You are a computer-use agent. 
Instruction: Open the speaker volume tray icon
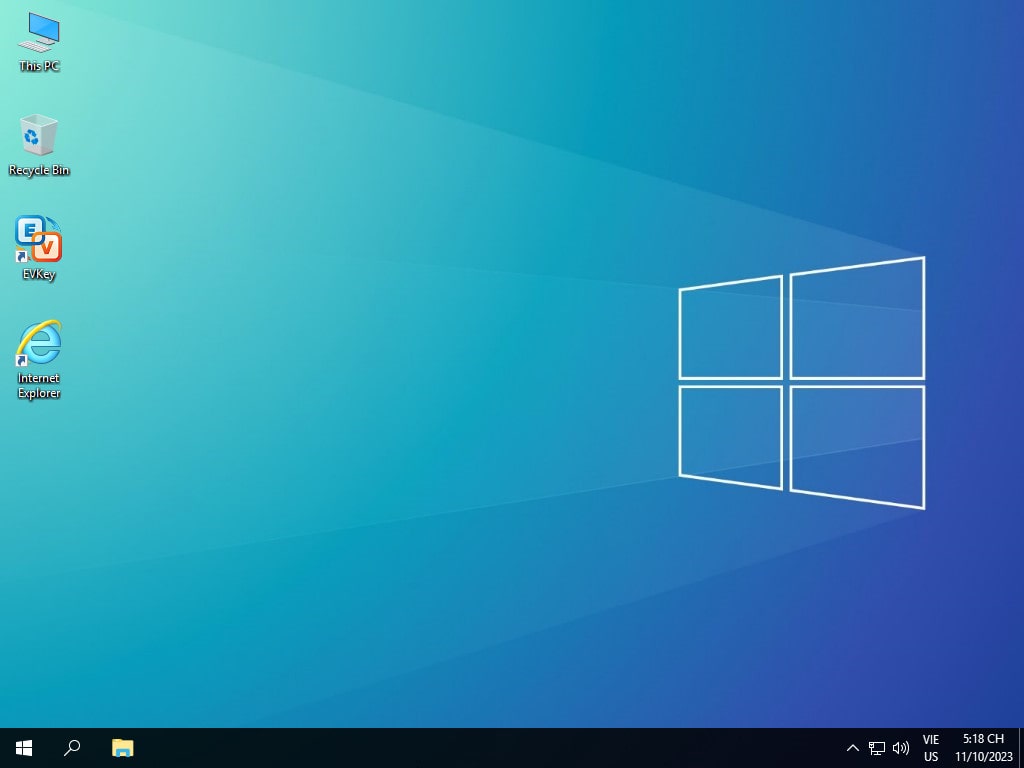click(x=901, y=748)
